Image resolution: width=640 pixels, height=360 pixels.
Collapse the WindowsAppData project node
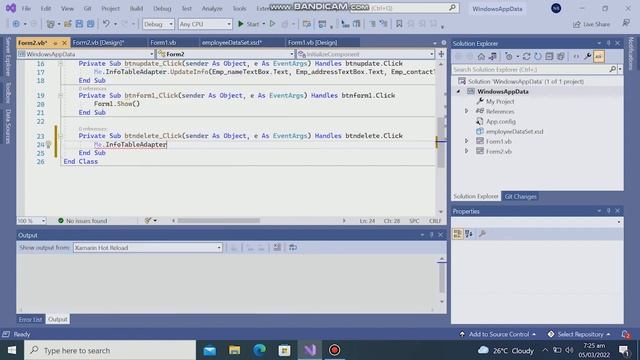tap(458, 91)
